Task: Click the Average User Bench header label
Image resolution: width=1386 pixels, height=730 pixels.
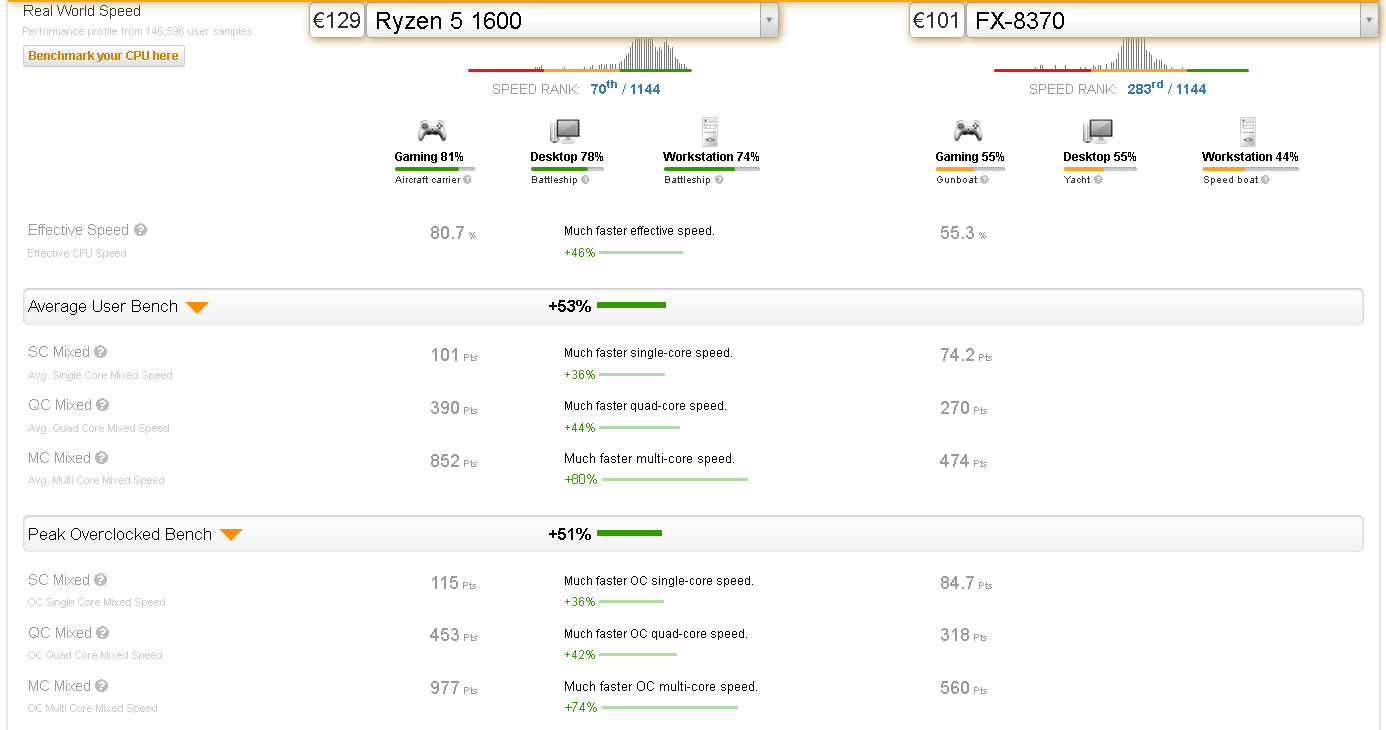Action: pos(103,307)
